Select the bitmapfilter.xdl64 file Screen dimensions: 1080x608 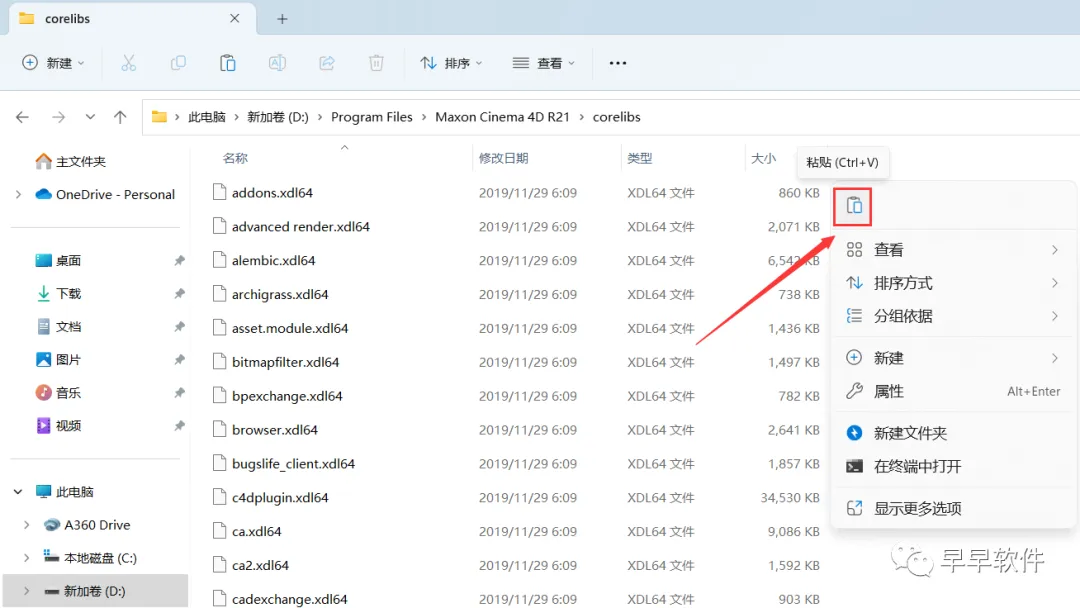[x=286, y=362]
